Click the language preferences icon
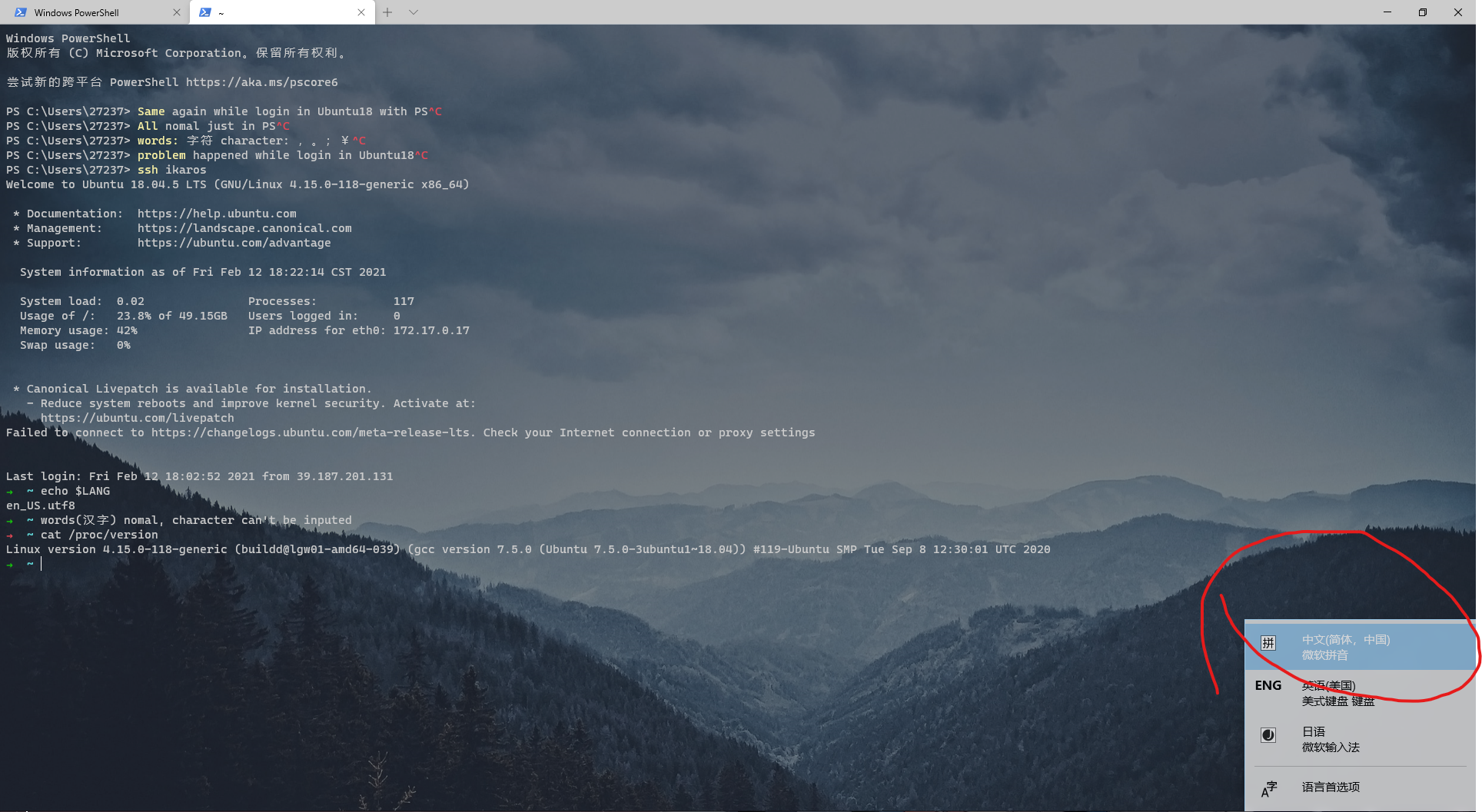The height and width of the screenshot is (812, 1482). tap(1268, 788)
